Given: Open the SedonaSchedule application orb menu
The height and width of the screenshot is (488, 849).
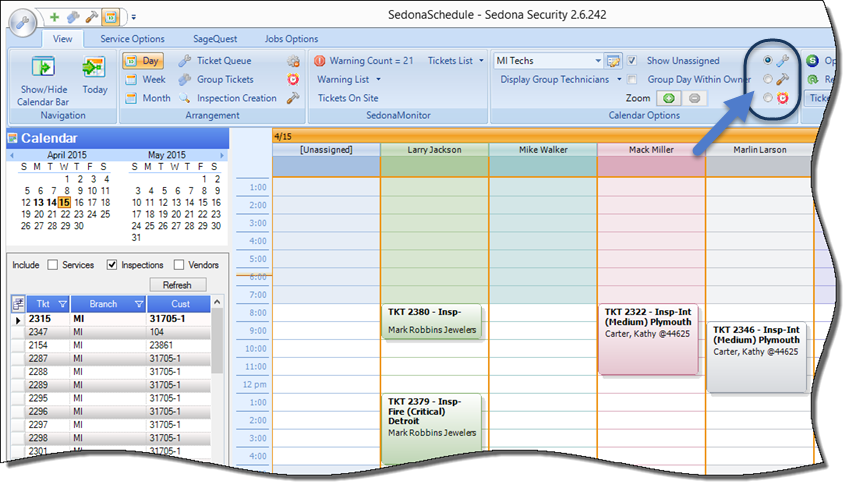Looking at the screenshot, I should pyautogui.click(x=22, y=23).
